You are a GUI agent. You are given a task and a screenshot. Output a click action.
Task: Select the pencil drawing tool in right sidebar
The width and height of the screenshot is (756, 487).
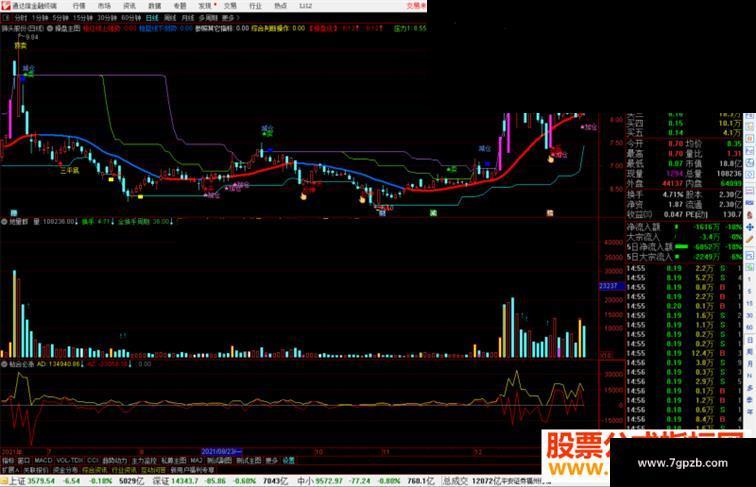(750, 239)
